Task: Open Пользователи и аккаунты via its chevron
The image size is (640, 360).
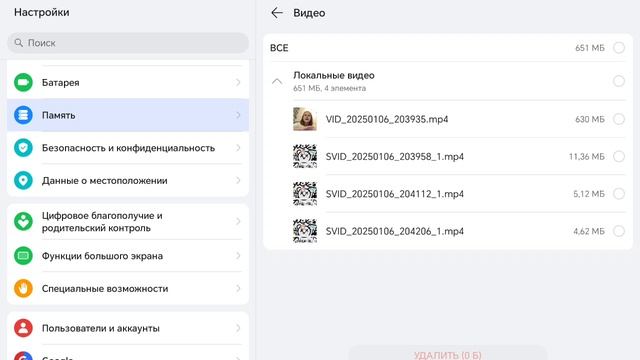Action: (x=238, y=328)
